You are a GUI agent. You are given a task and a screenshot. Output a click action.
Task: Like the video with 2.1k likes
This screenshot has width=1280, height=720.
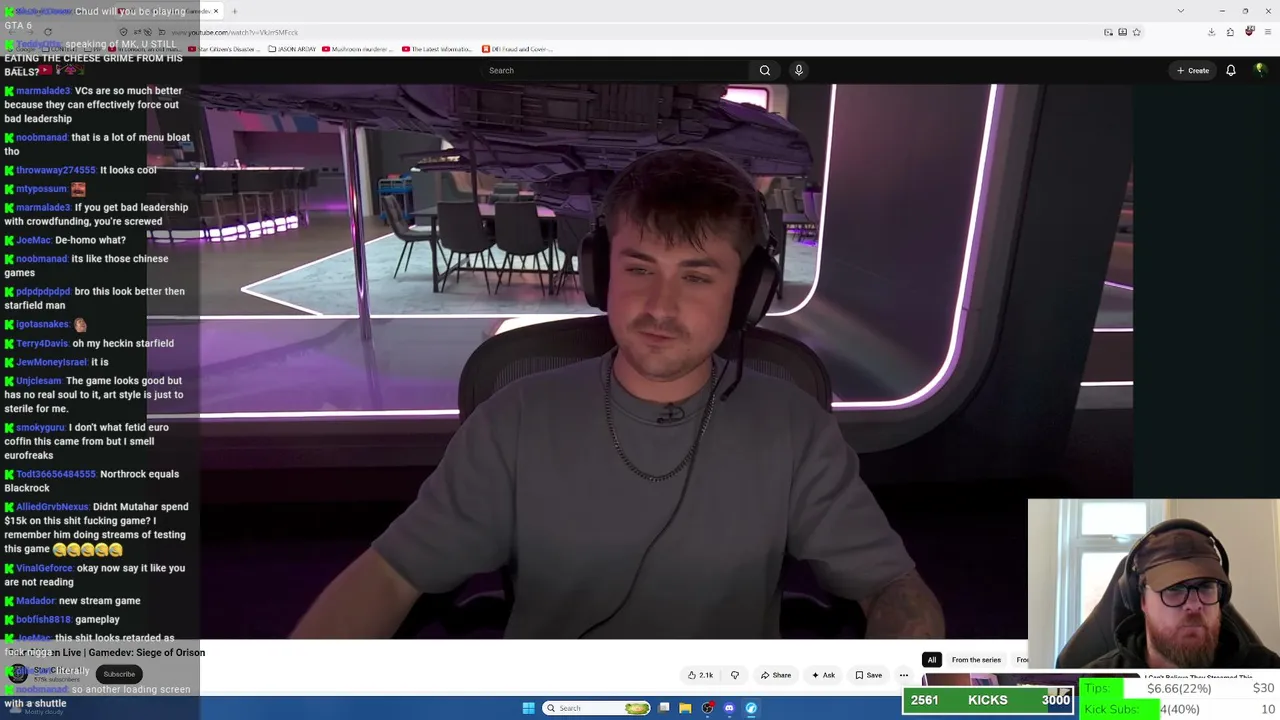pyautogui.click(x=701, y=675)
